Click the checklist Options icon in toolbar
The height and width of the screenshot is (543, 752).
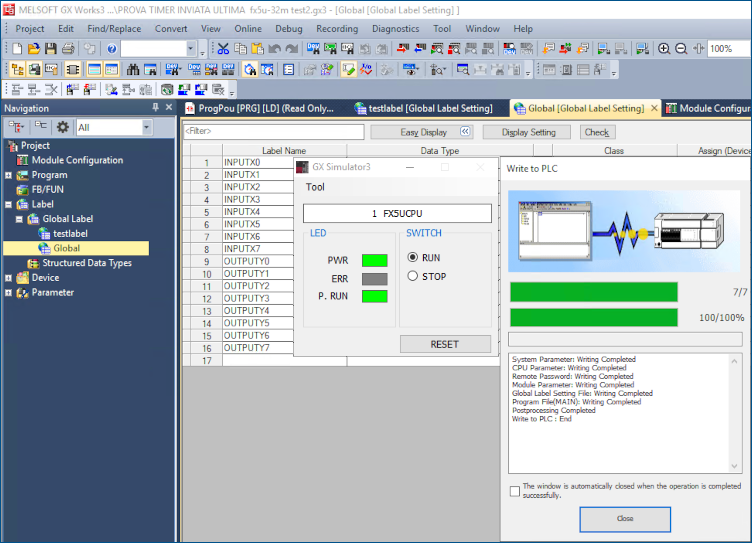pyautogui.click(x=288, y=70)
